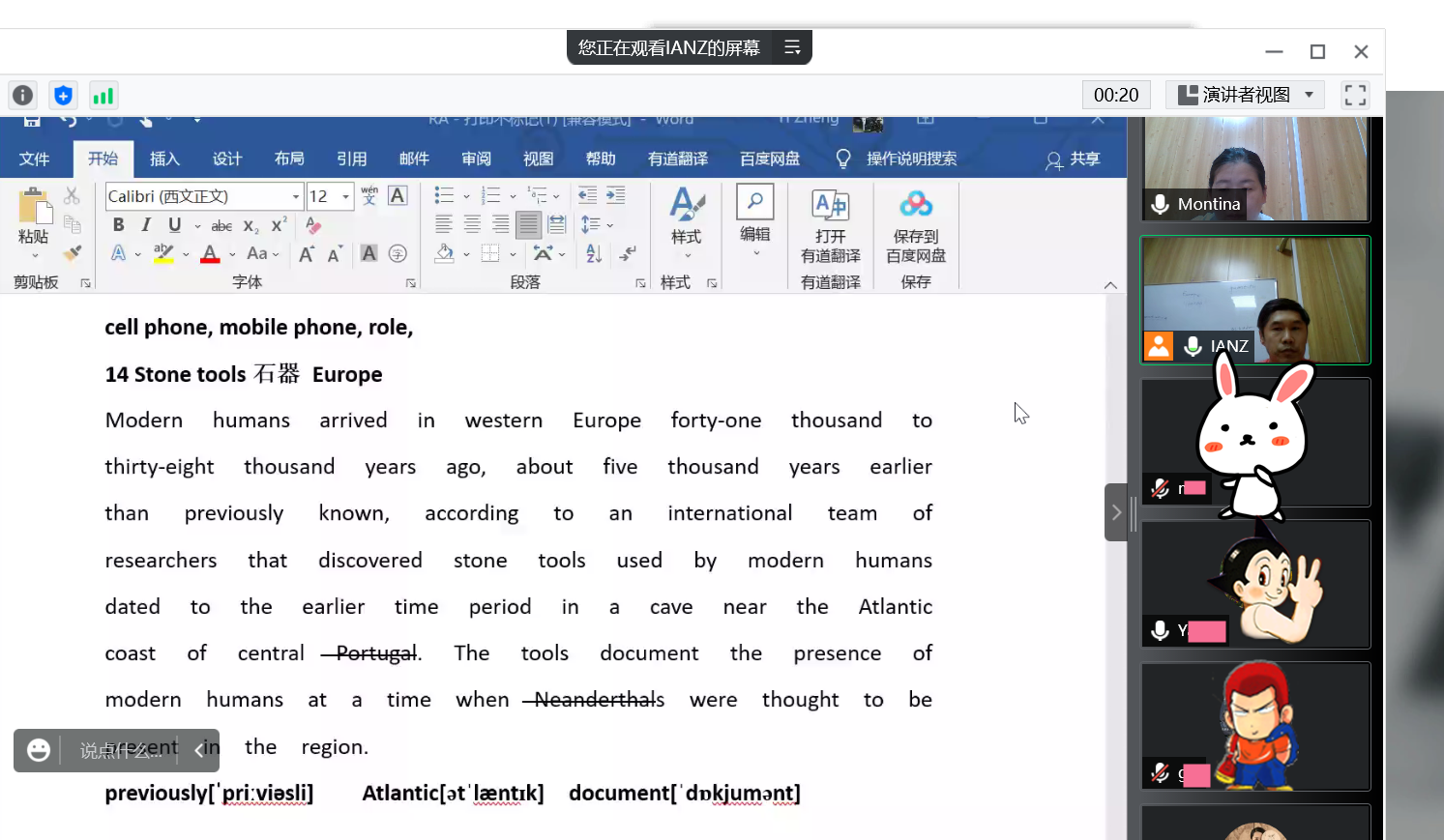Click the phonetic guide wén icon
The image size is (1444, 840).
(369, 195)
